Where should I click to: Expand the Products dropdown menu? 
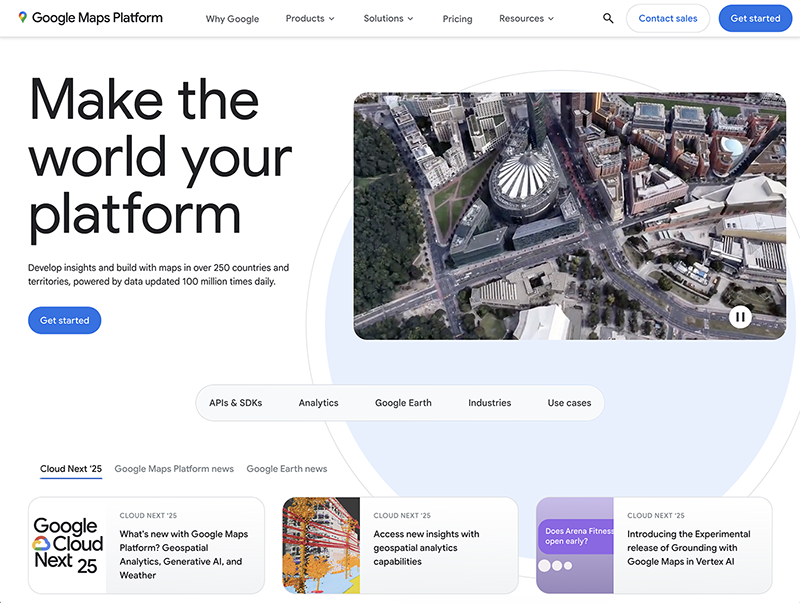310,18
